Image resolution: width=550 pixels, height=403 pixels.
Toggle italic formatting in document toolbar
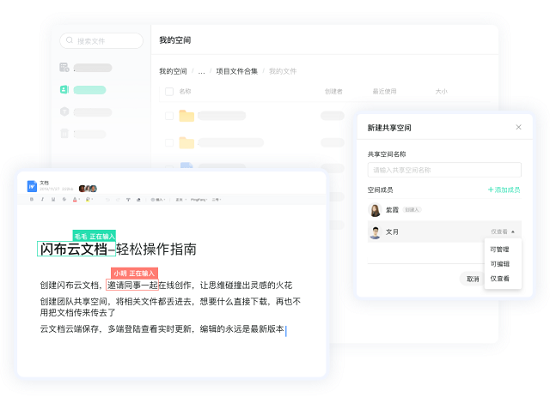pyautogui.click(x=42, y=199)
